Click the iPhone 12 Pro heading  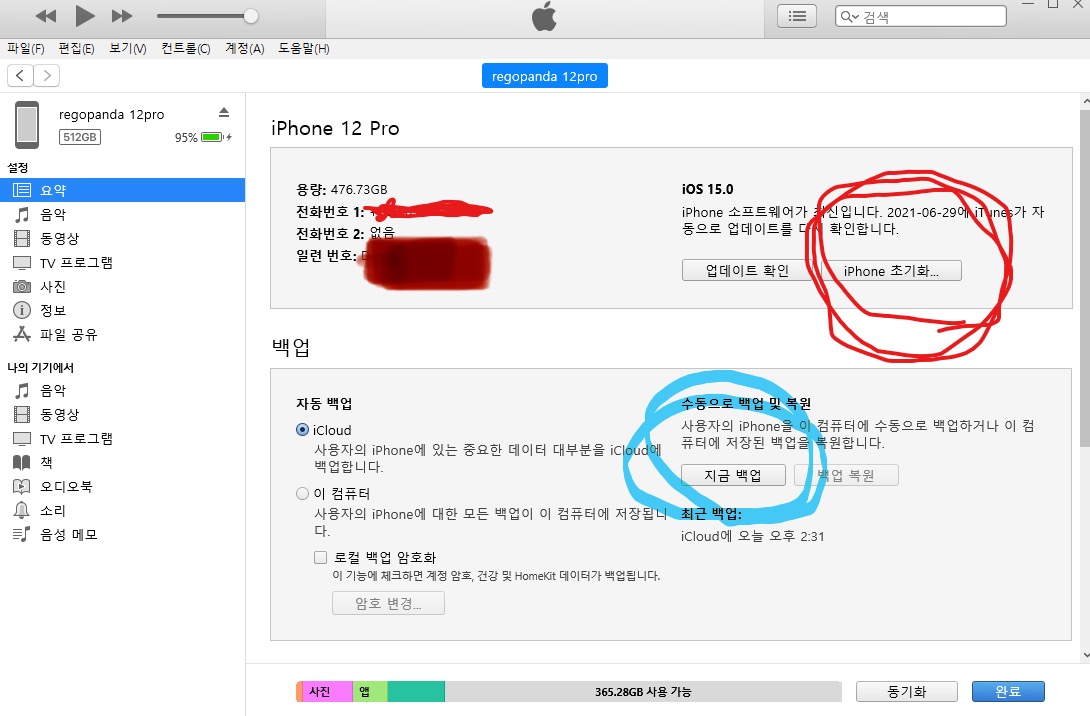335,128
